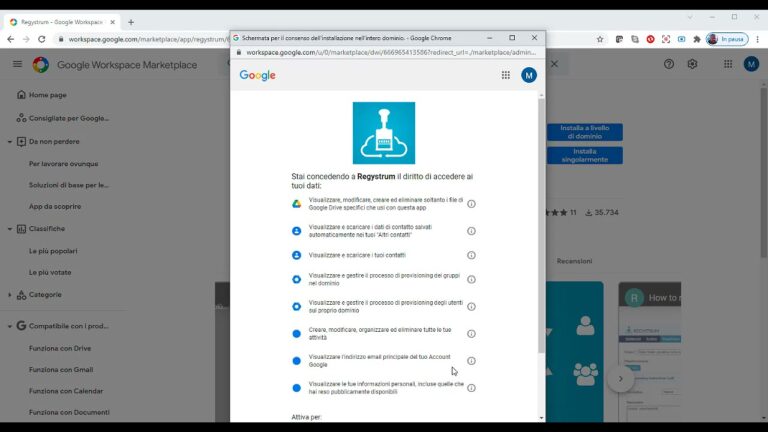The image size is (768, 432).
Task: Show info for group provisioning permission
Action: click(471, 279)
